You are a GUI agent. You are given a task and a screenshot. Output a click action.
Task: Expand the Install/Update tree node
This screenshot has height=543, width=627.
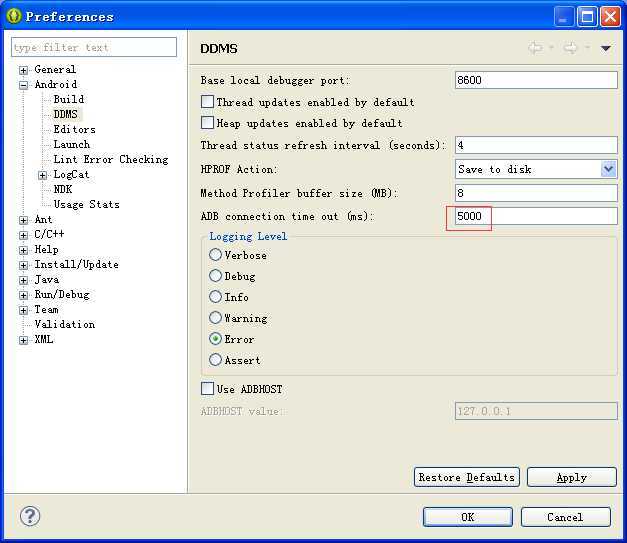(24, 265)
